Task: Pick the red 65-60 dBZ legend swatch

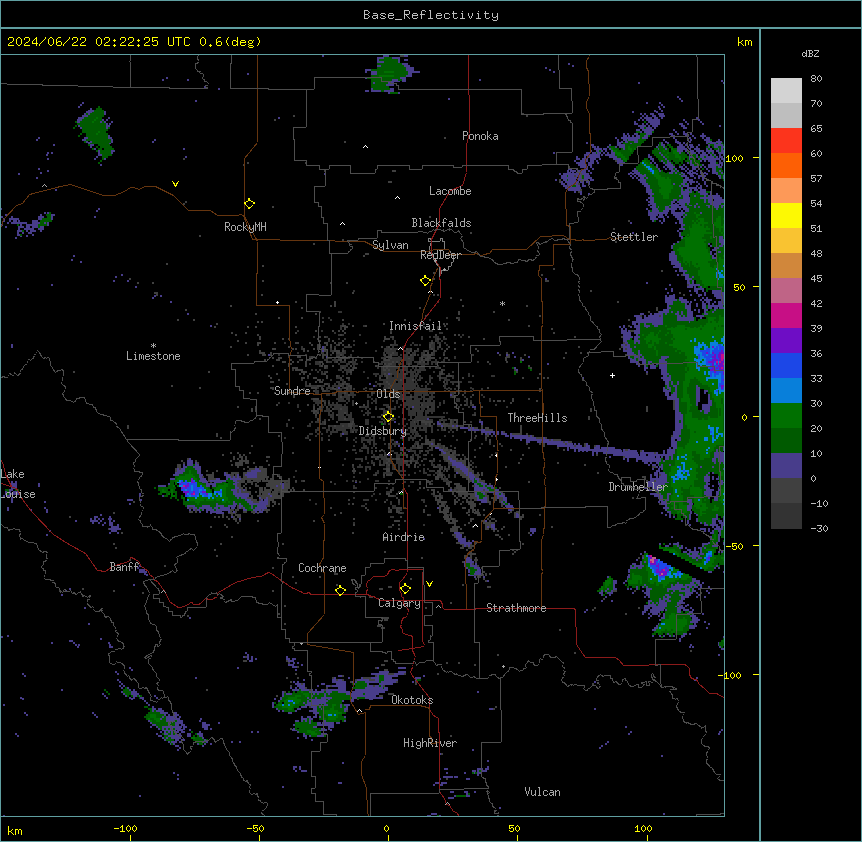Action: (x=786, y=141)
